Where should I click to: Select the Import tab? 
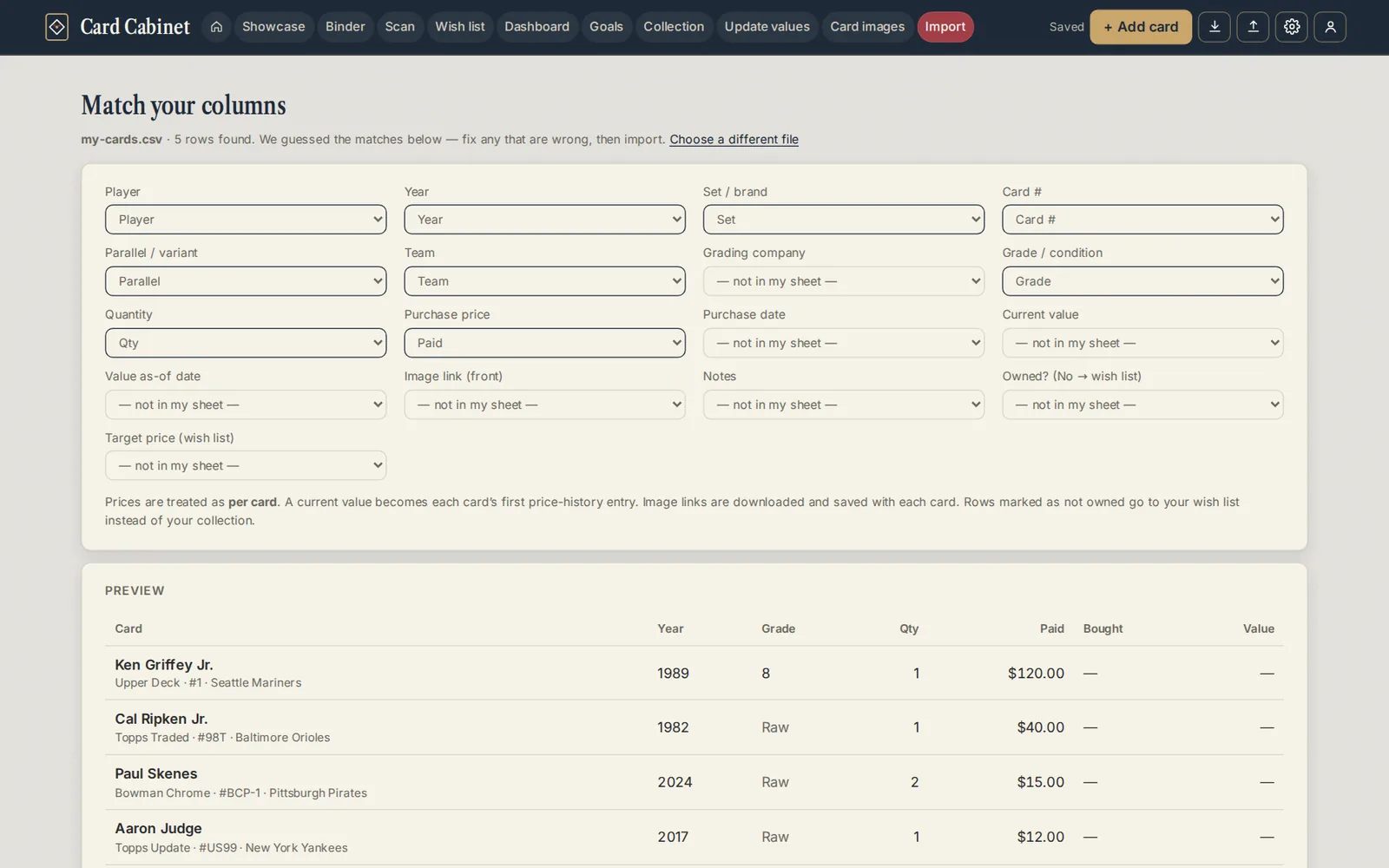coord(945,27)
